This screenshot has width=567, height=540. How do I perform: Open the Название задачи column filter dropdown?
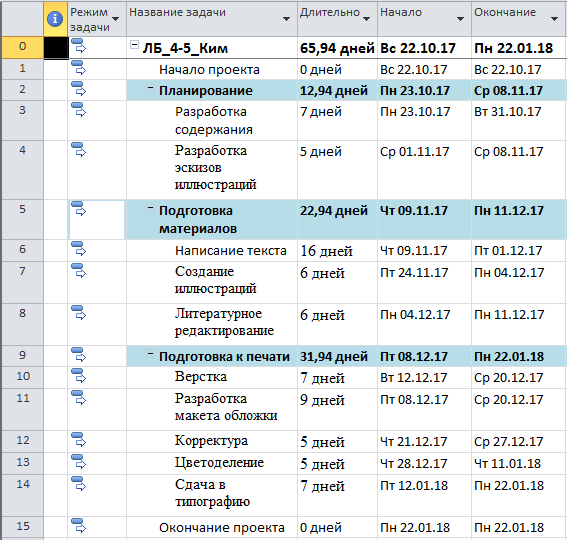pos(286,19)
